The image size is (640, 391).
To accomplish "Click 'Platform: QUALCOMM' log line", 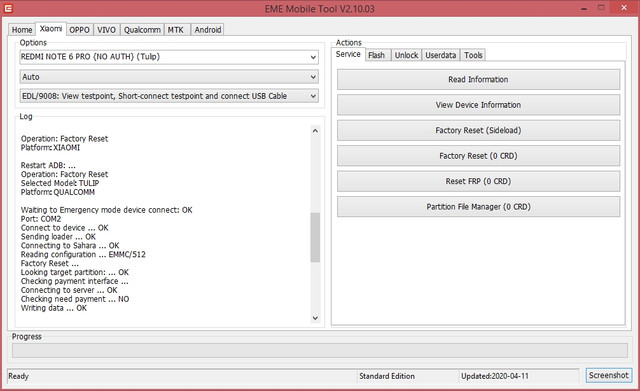I will [58, 192].
